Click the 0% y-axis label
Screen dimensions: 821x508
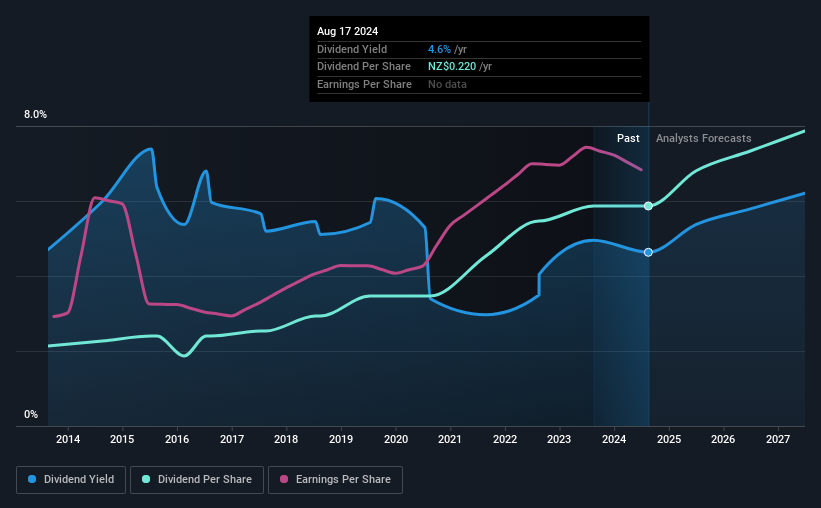pos(31,414)
